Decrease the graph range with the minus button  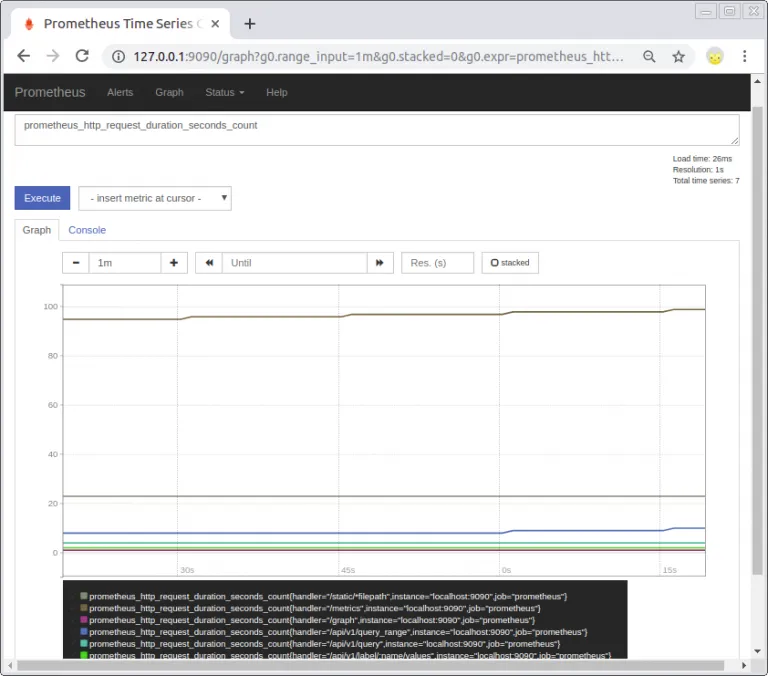point(76,263)
